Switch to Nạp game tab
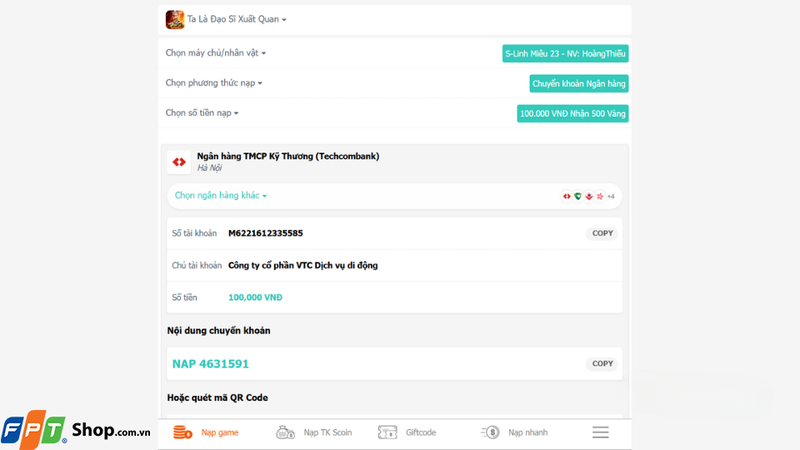800x450 pixels. [x=206, y=433]
